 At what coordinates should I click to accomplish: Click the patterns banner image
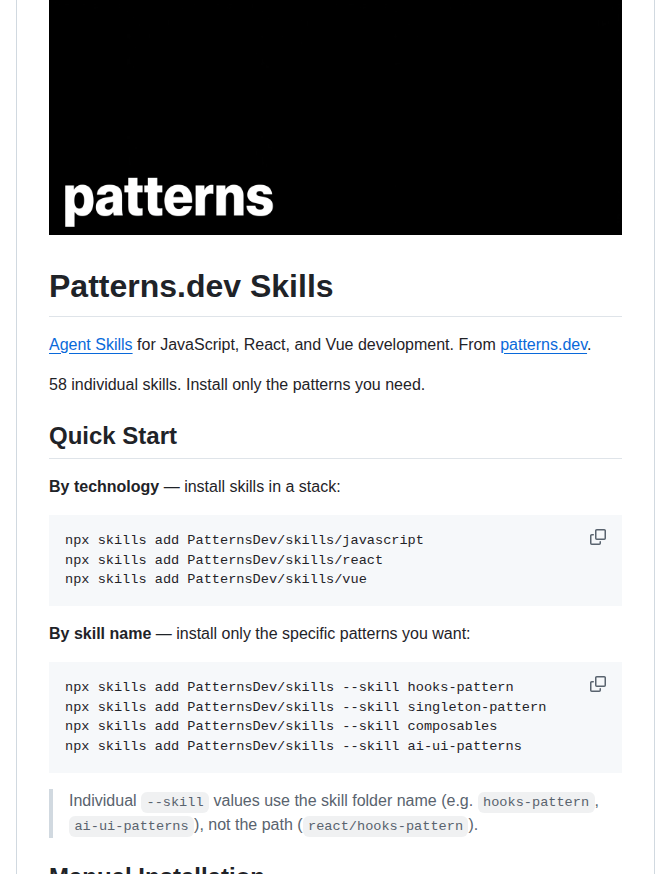pos(336,117)
